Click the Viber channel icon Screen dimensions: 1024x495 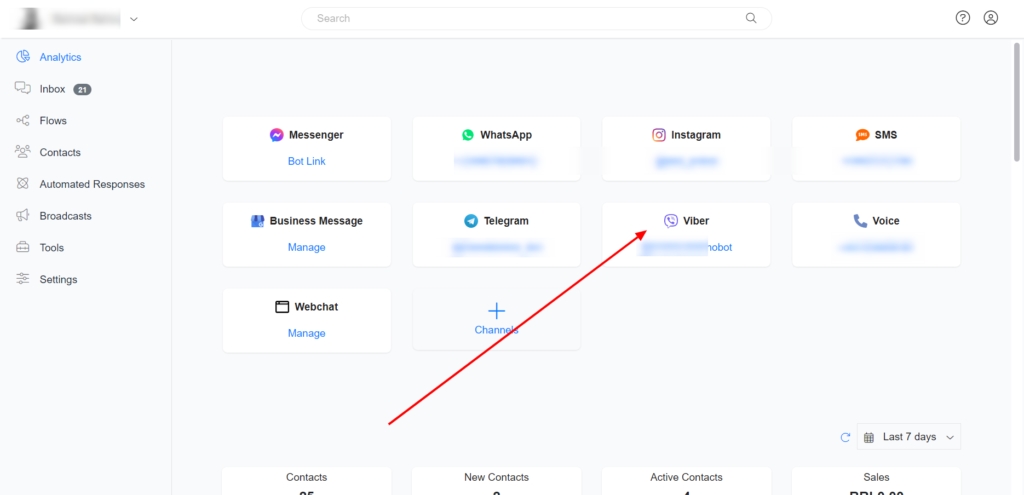point(670,221)
